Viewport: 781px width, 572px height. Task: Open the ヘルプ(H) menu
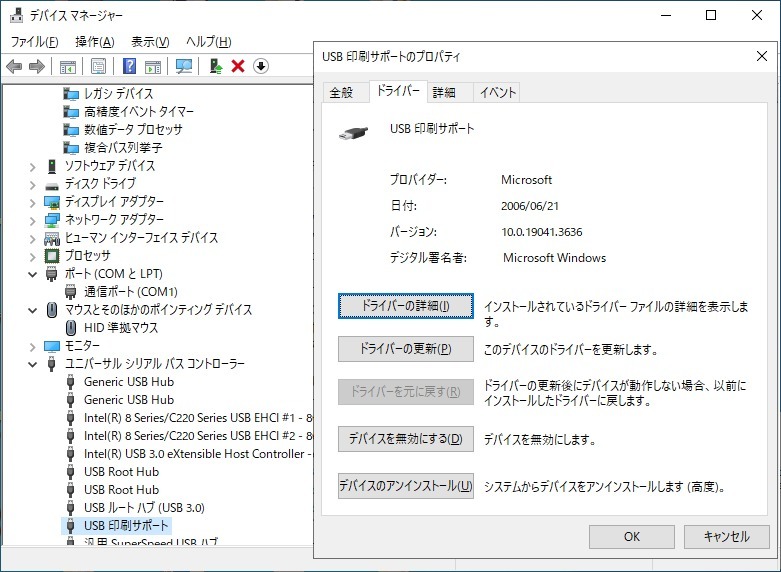coord(209,42)
